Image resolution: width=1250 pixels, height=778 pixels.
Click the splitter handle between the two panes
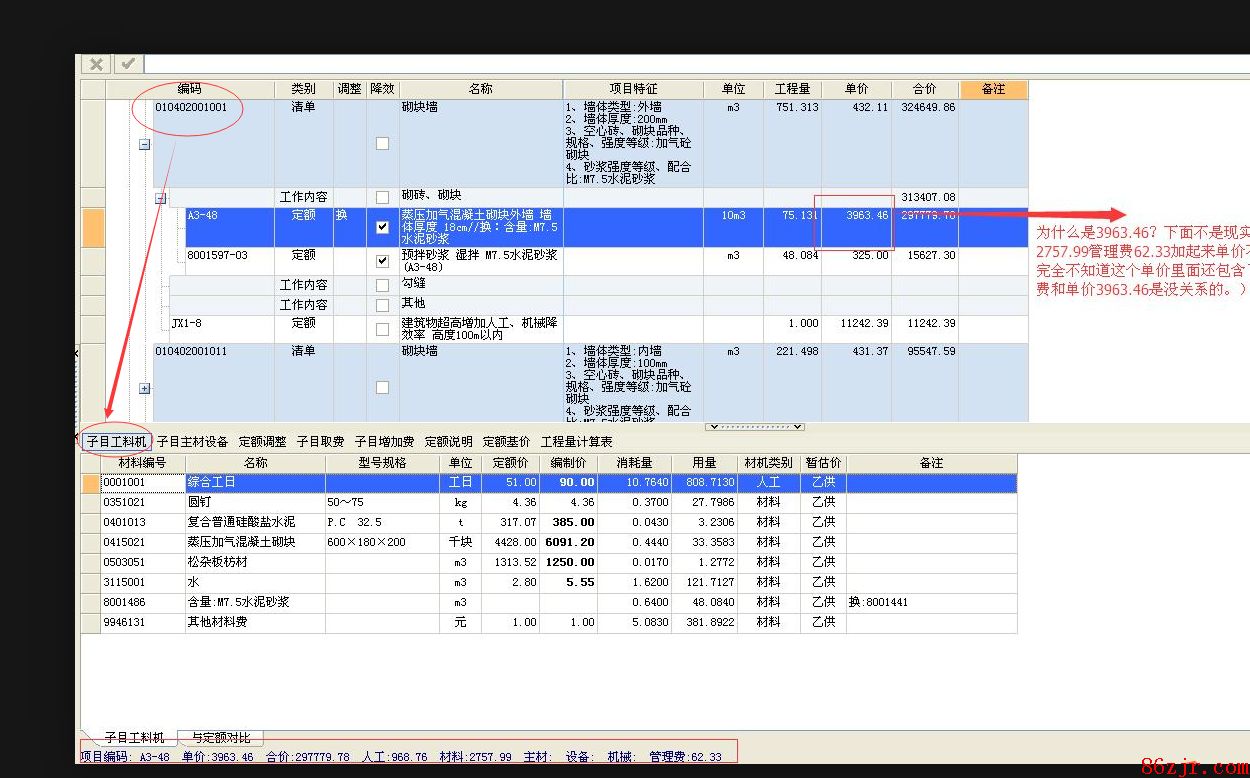pyautogui.click(x=755, y=427)
